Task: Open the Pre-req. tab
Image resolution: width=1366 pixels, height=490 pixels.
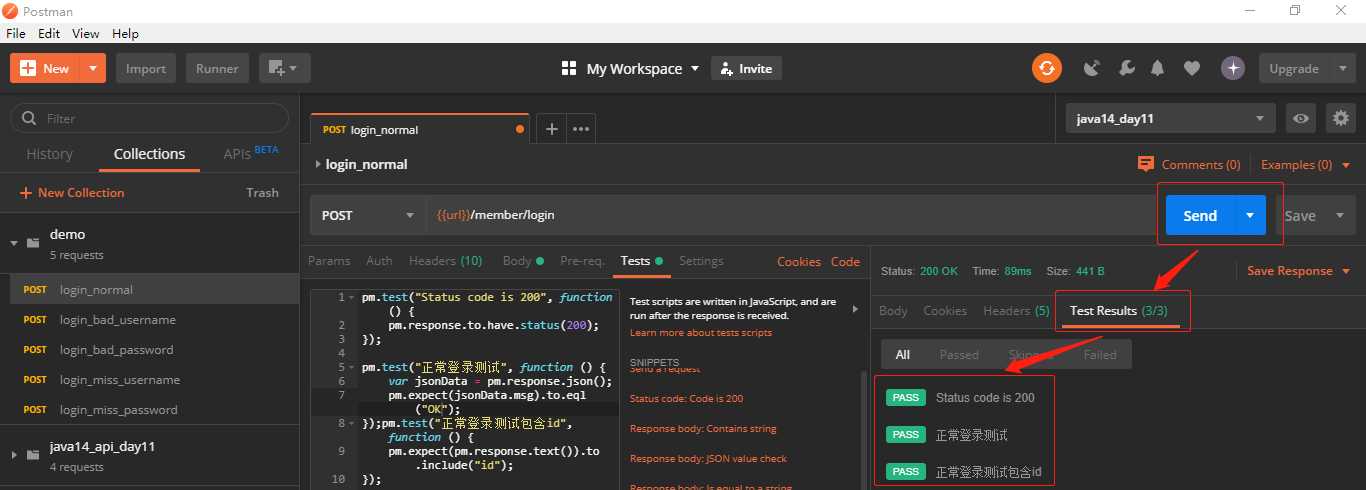Action: (x=582, y=261)
